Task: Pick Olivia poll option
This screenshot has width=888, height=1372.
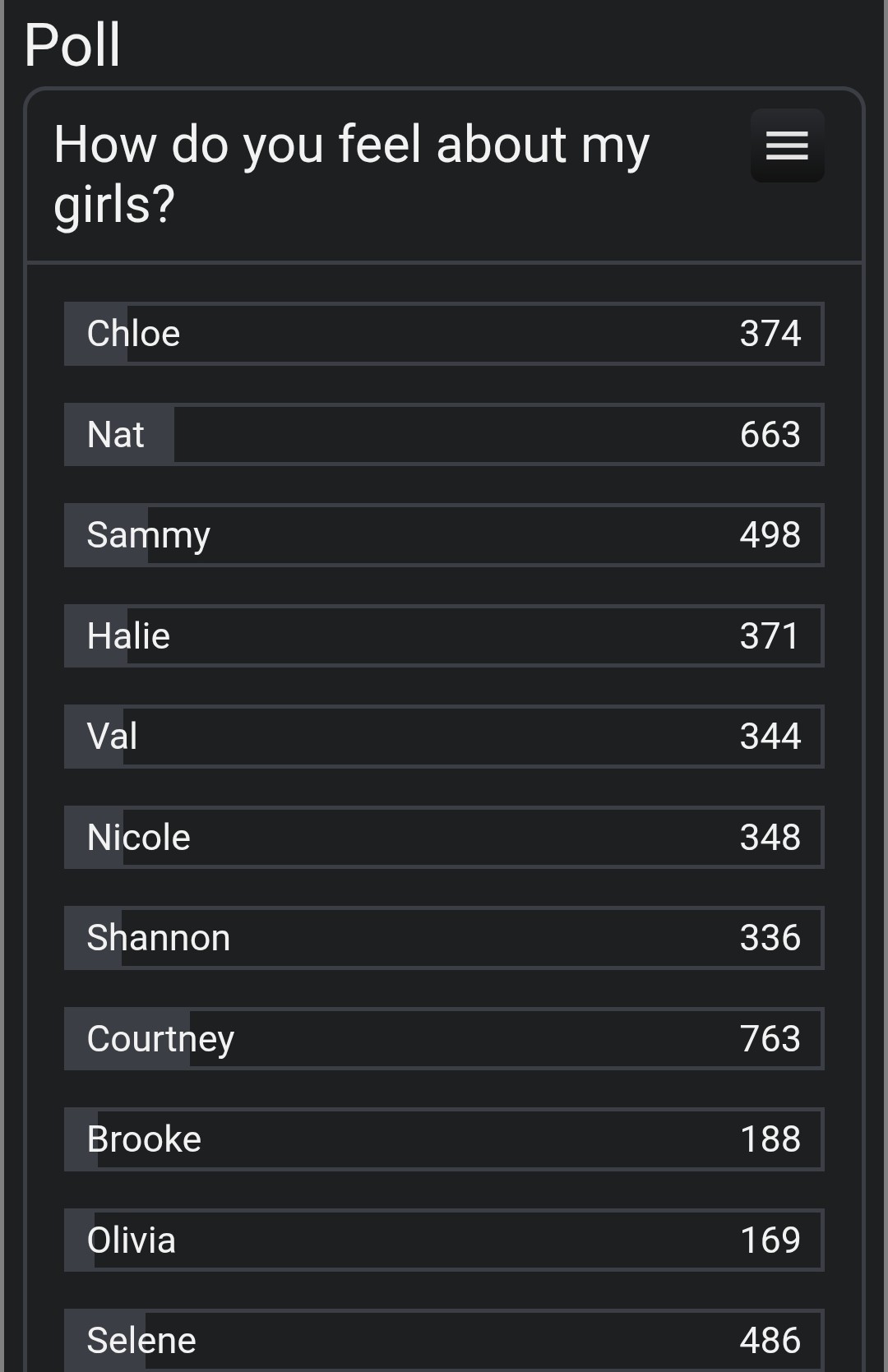Action: tap(444, 1240)
